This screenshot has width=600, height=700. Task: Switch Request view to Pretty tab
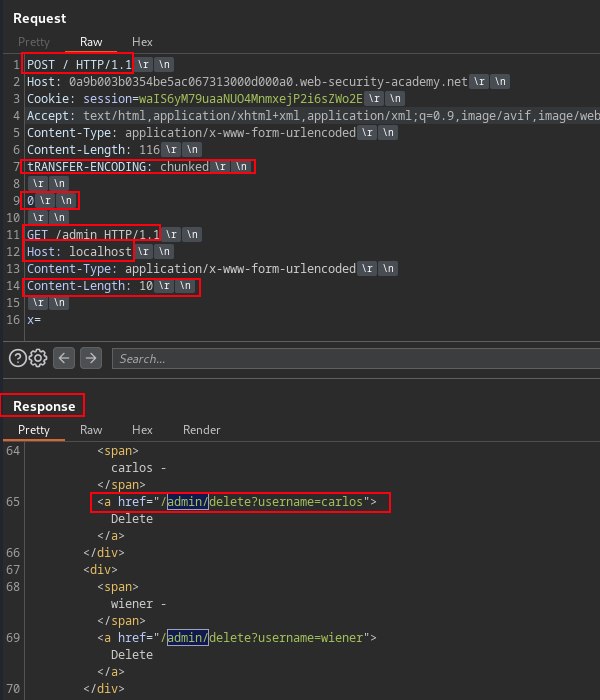(x=34, y=42)
